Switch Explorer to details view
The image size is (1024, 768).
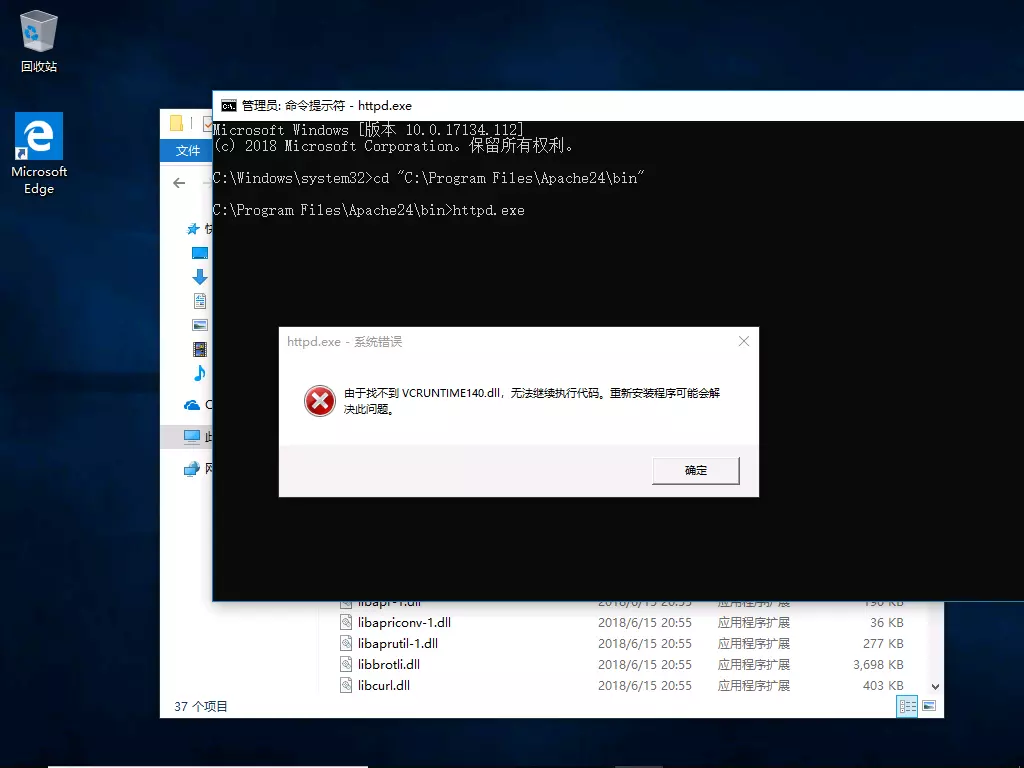coord(907,706)
